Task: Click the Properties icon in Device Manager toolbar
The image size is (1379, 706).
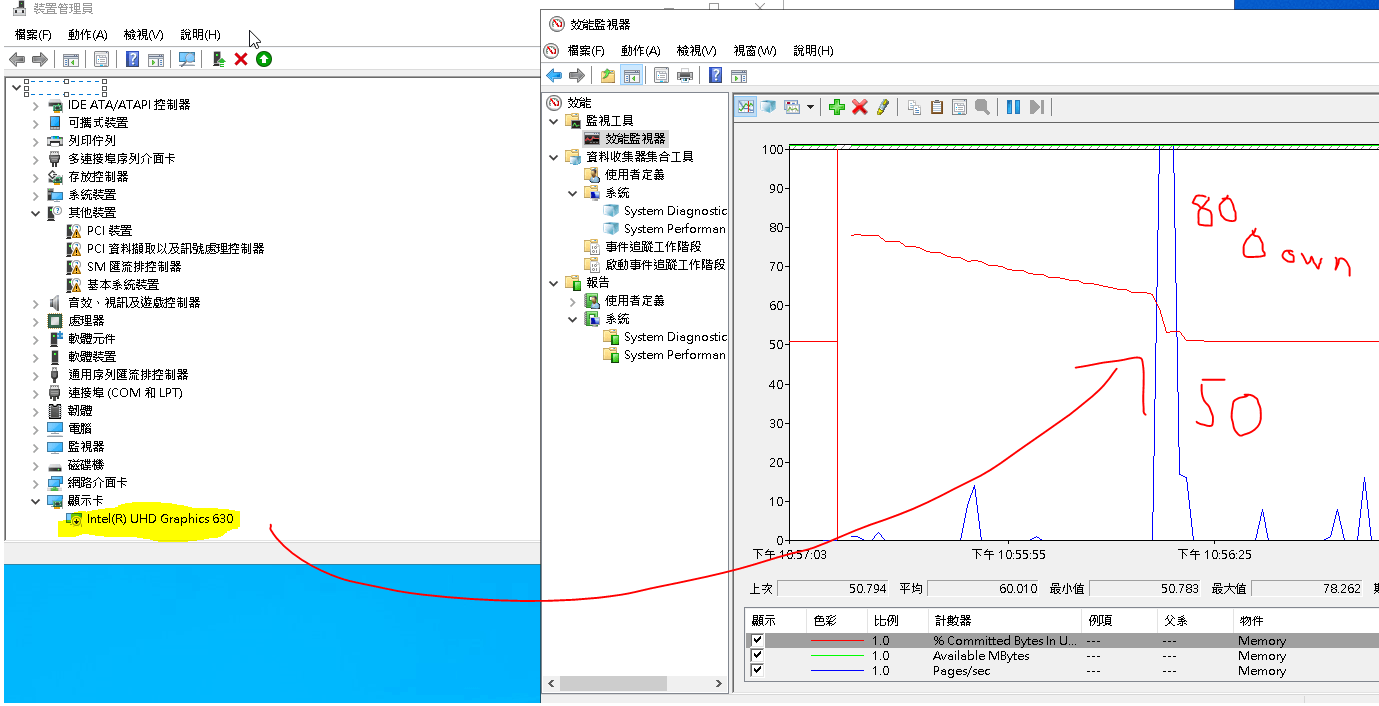Action: point(102,59)
